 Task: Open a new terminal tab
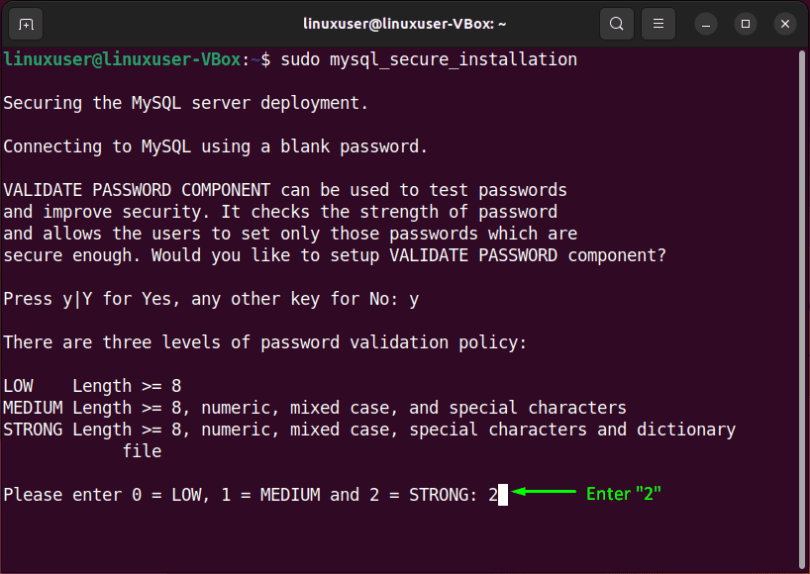point(26,24)
